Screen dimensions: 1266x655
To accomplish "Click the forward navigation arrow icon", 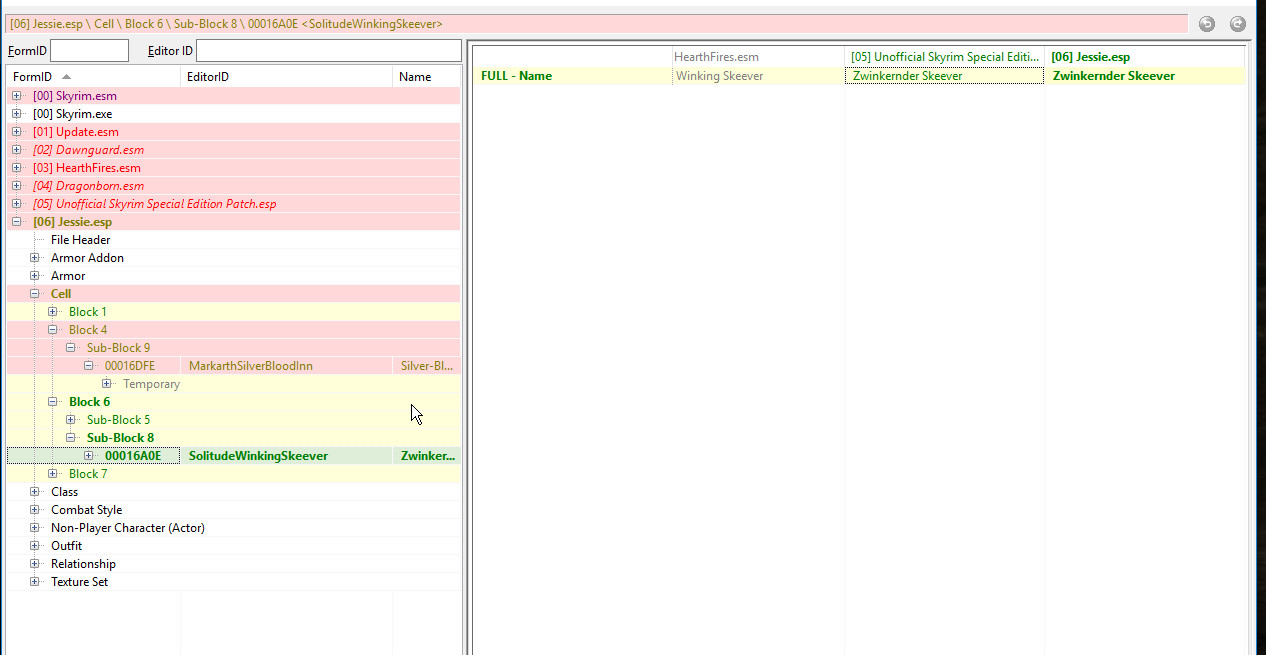I will click(x=1238, y=24).
